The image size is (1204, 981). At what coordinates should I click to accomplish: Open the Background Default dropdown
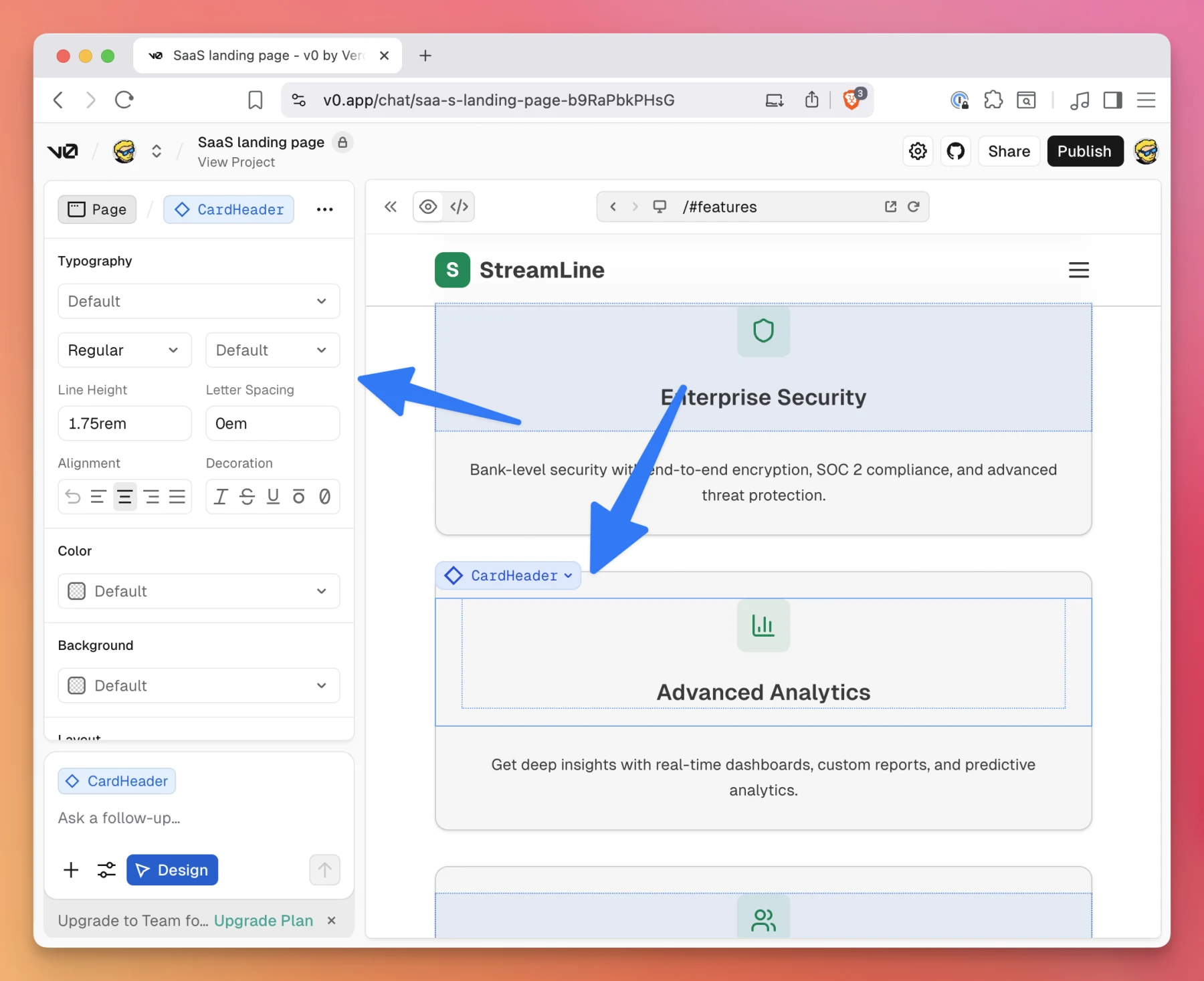click(x=199, y=685)
